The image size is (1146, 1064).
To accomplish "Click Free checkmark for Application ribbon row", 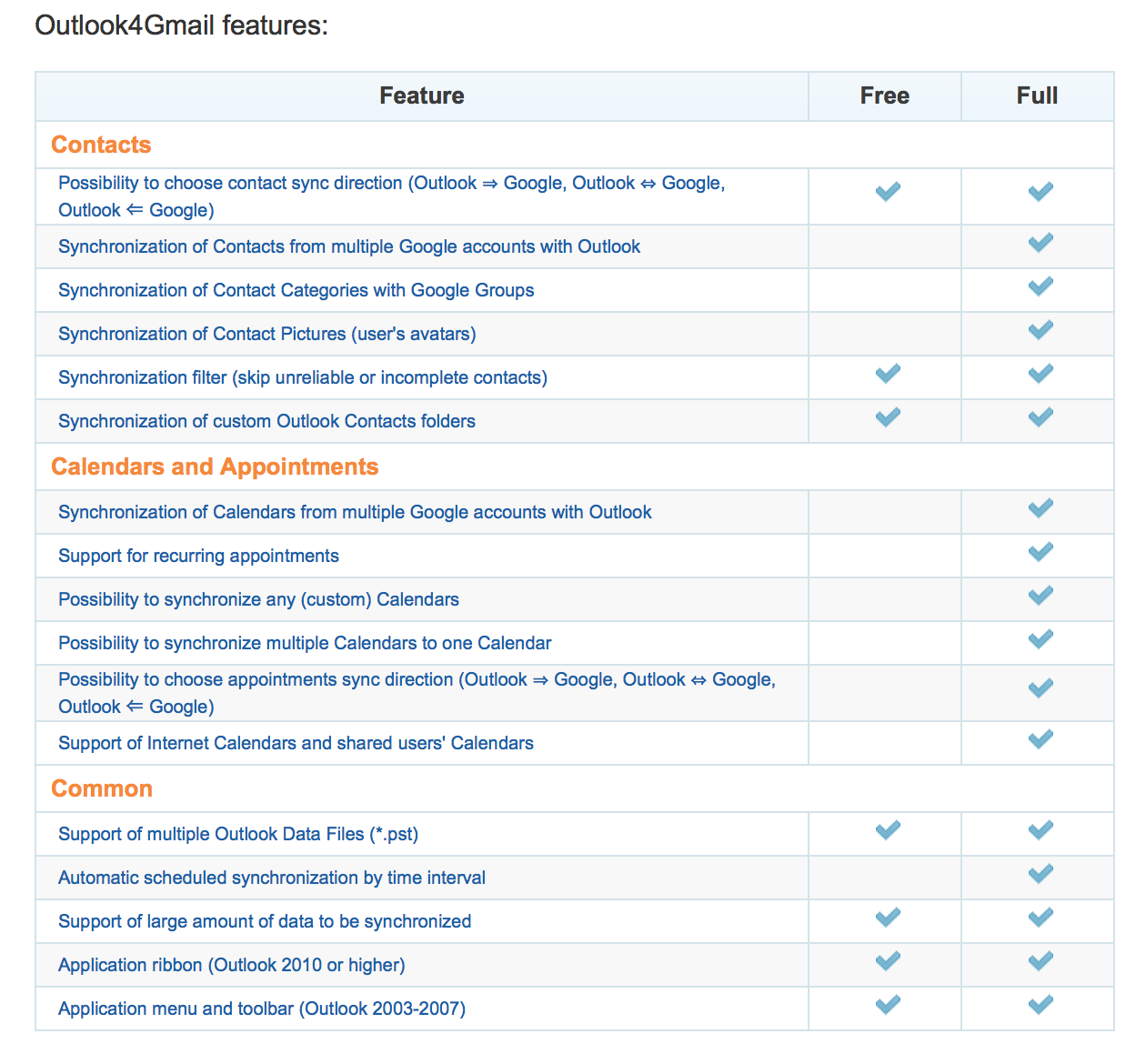I will coord(888,961).
